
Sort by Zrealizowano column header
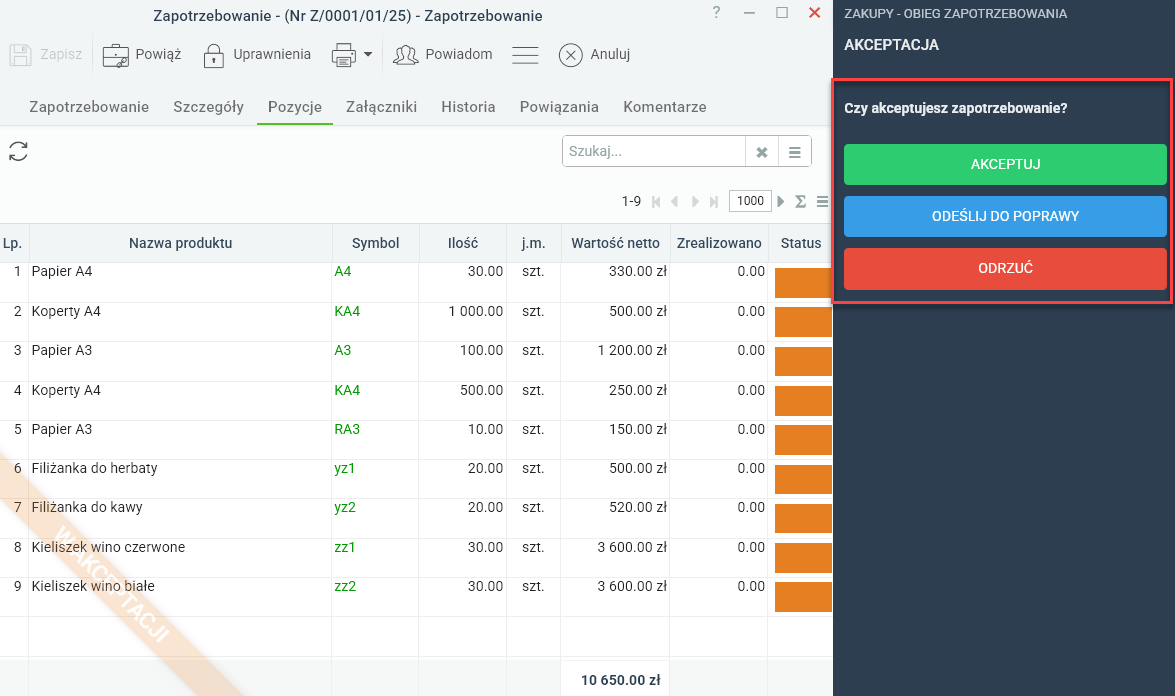click(x=719, y=243)
